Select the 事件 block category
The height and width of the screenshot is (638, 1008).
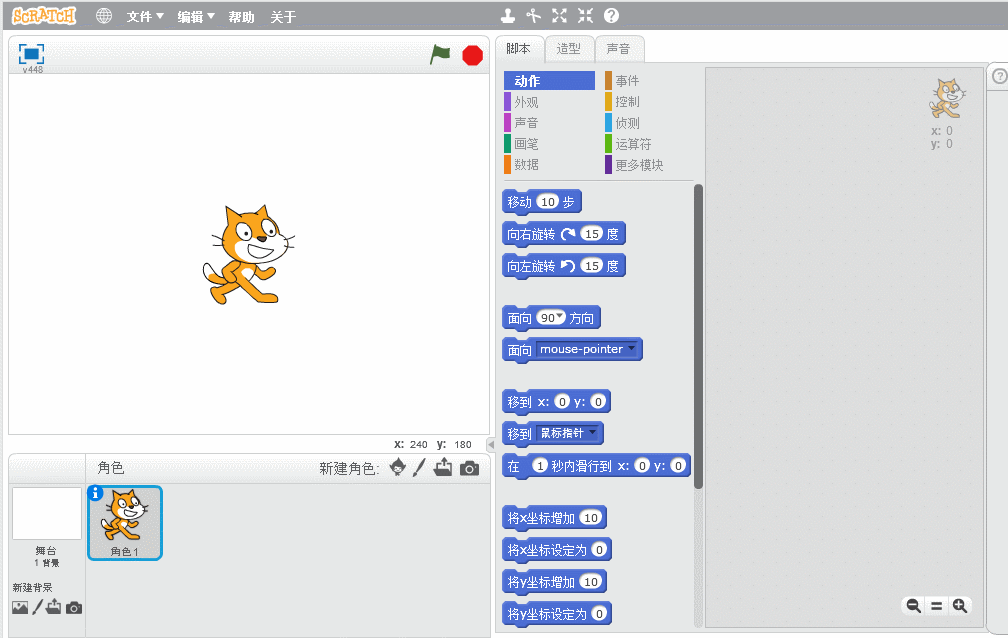click(622, 81)
